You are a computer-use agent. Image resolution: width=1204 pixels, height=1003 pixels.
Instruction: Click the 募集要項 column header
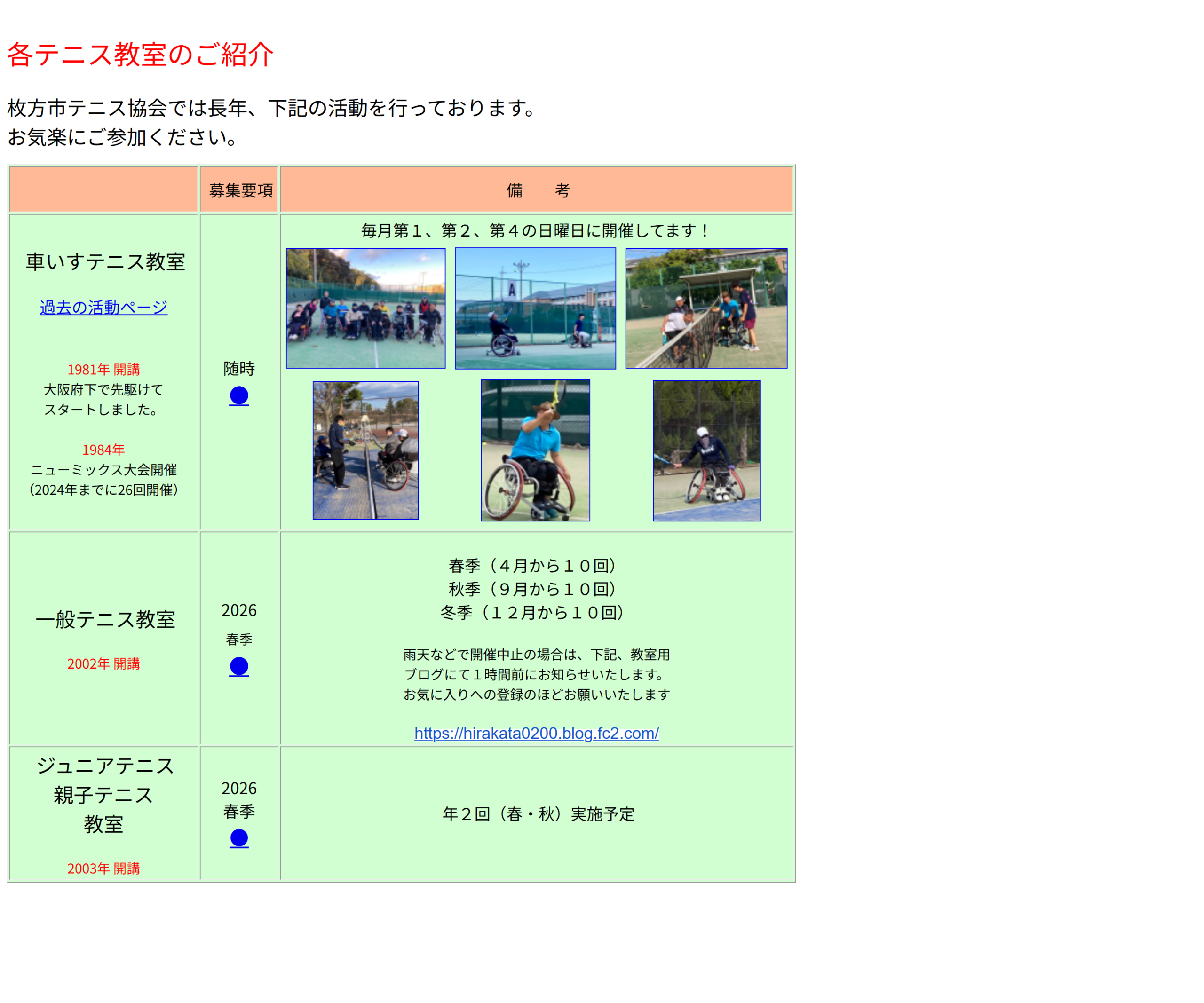point(241,190)
